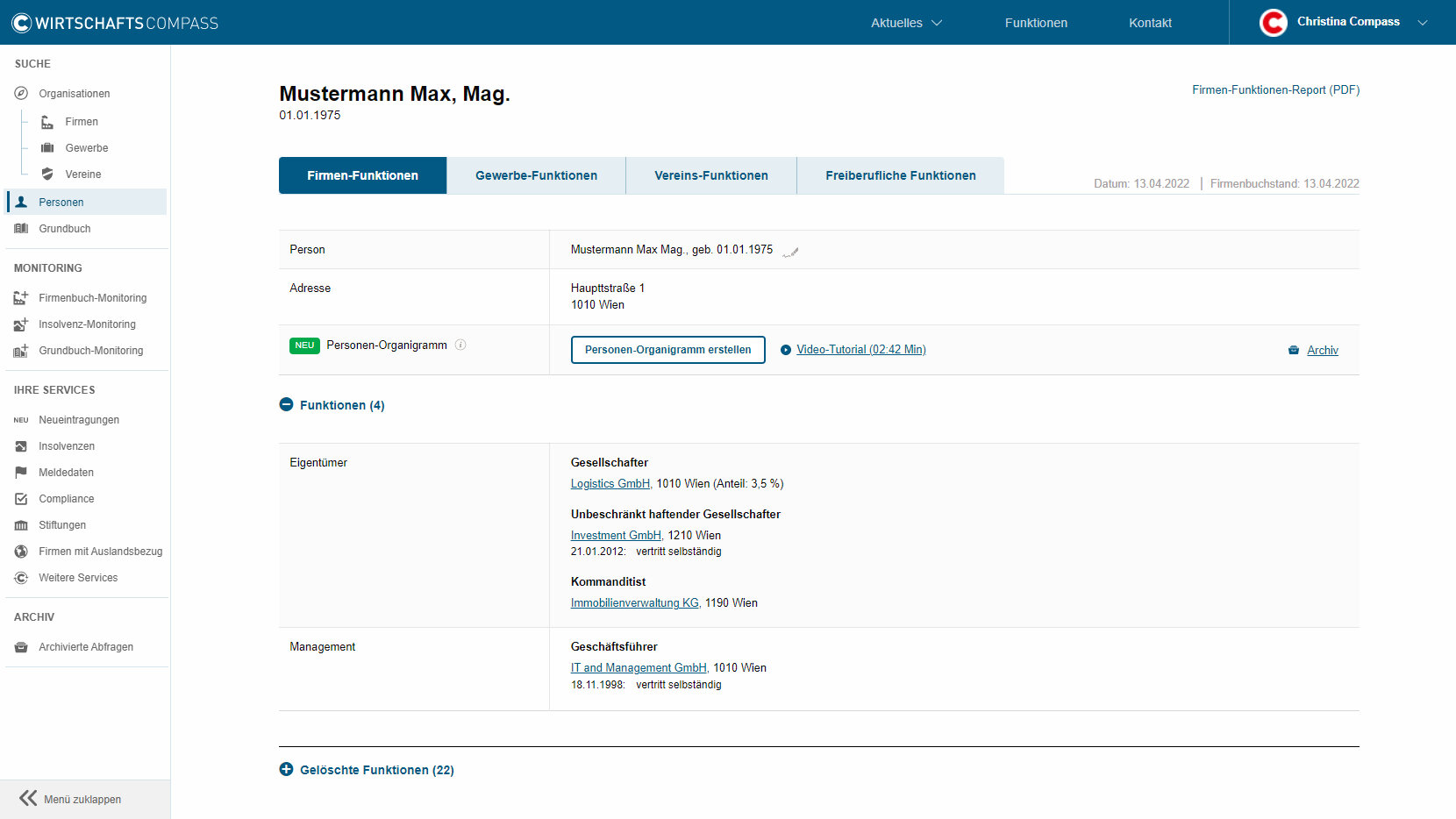Open the Firmen-Funktionen-Report (PDF) link

1275,89
